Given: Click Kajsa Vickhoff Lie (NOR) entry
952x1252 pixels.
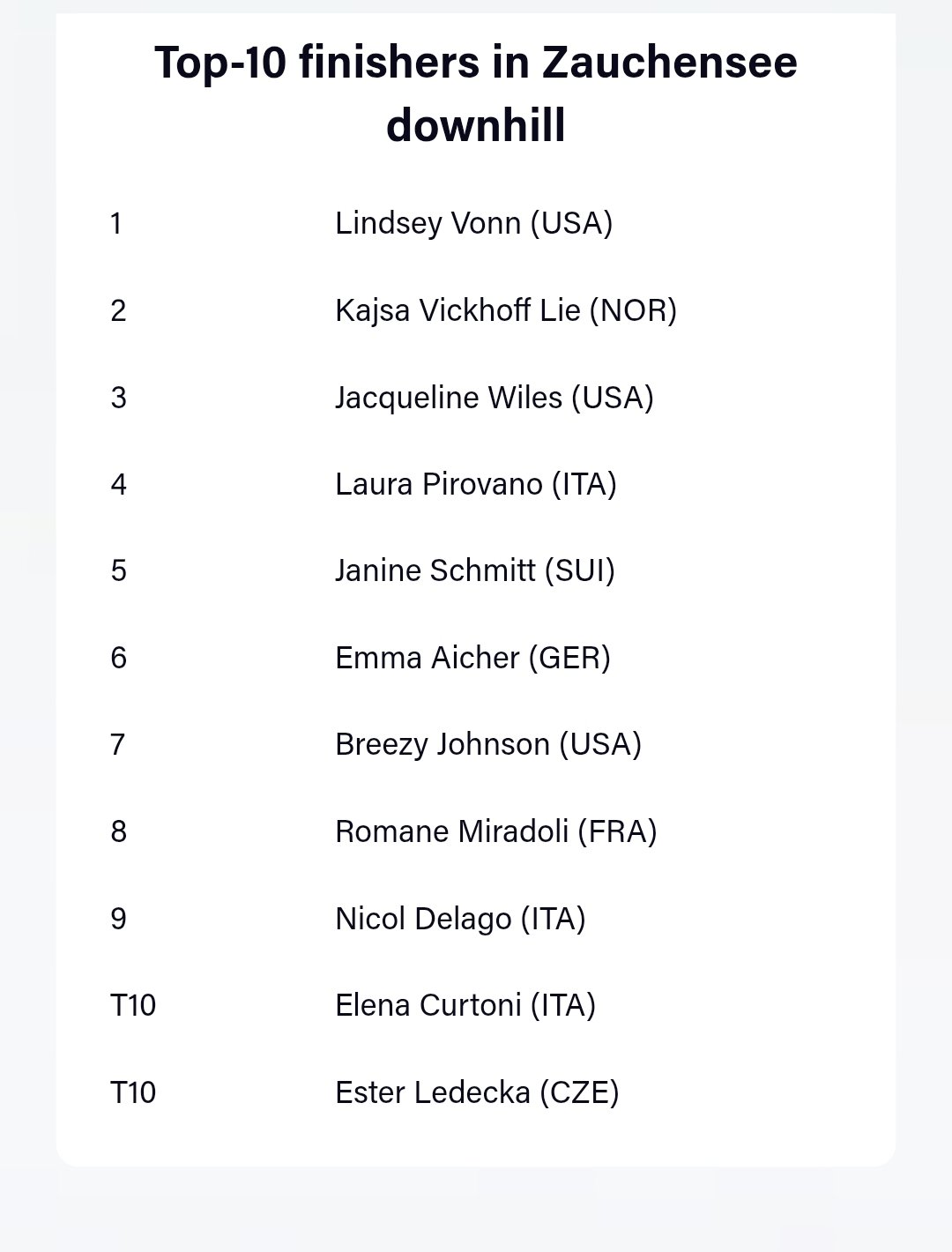Looking at the screenshot, I should [506, 310].
